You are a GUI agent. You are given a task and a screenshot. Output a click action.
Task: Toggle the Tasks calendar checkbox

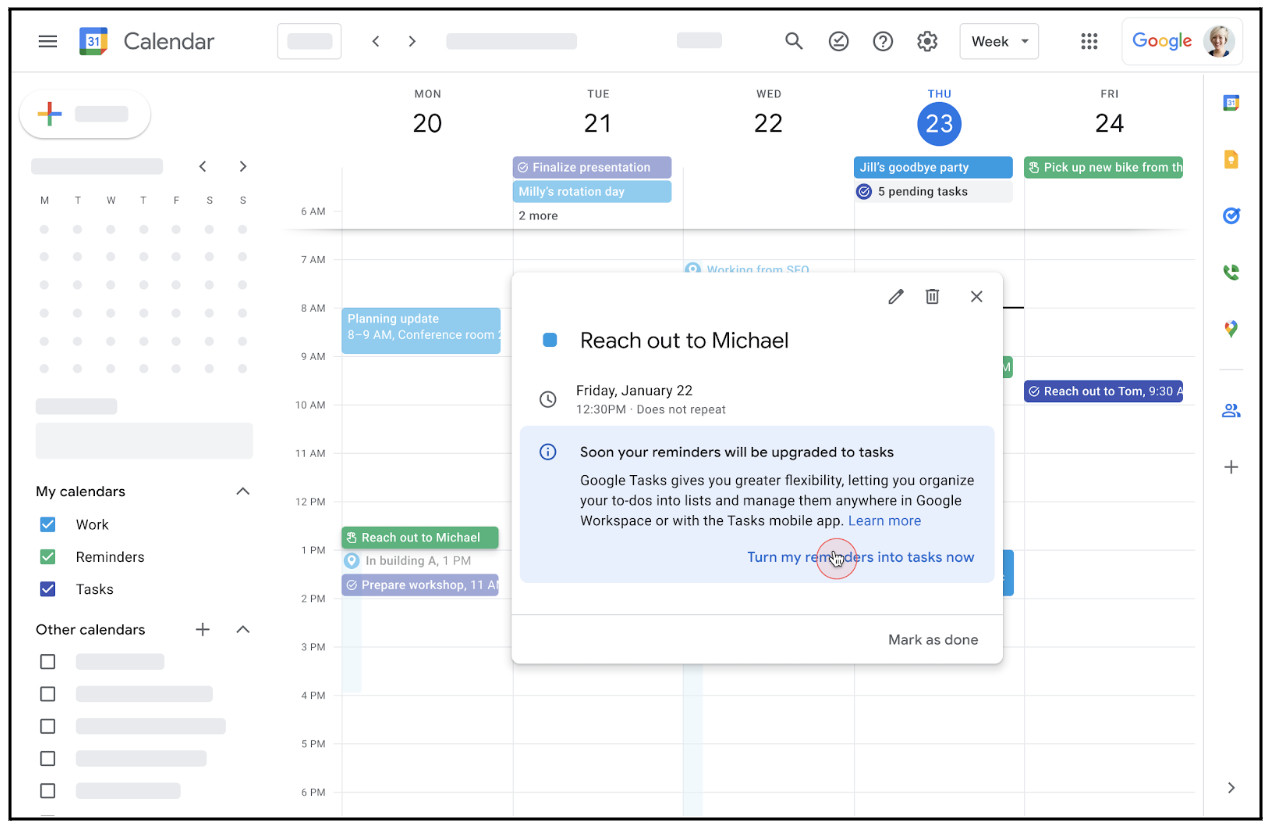tap(47, 589)
